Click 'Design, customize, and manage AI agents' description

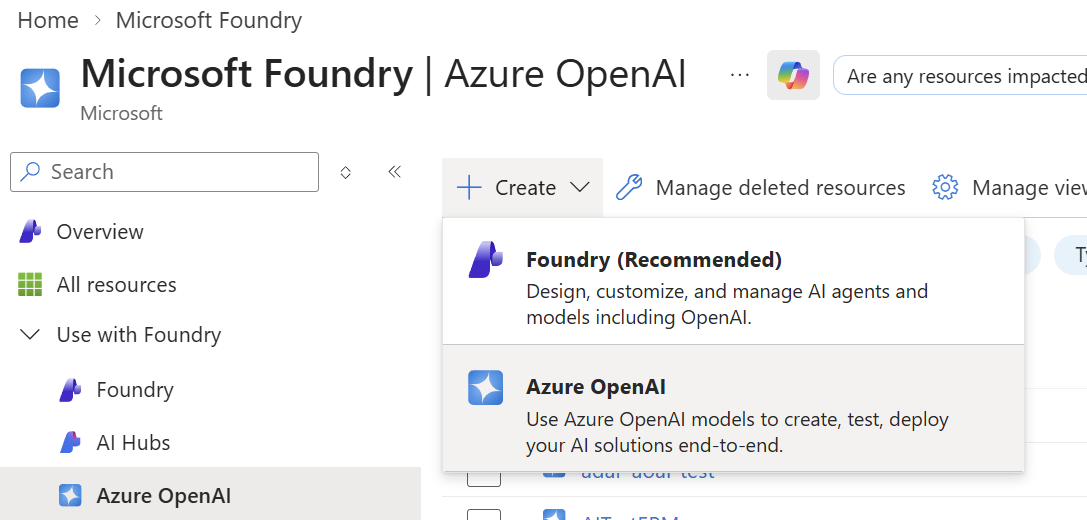point(727,304)
